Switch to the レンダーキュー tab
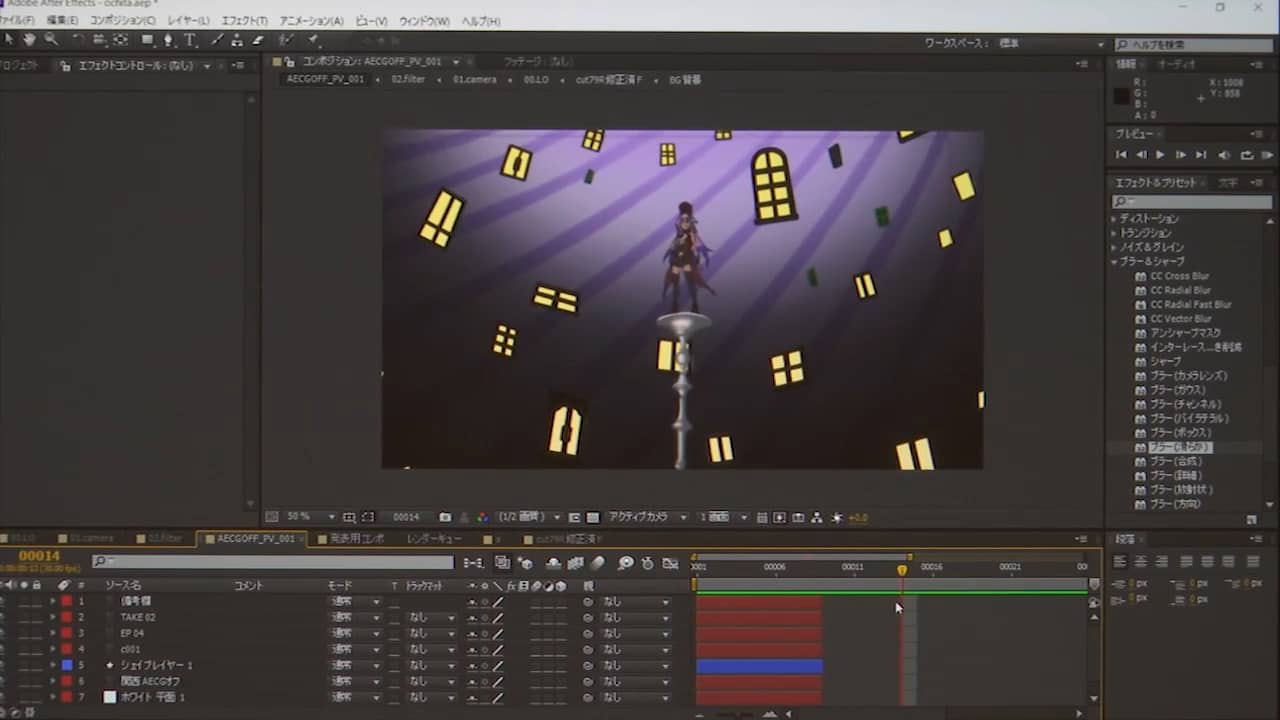This screenshot has height=720, width=1280. 434,539
